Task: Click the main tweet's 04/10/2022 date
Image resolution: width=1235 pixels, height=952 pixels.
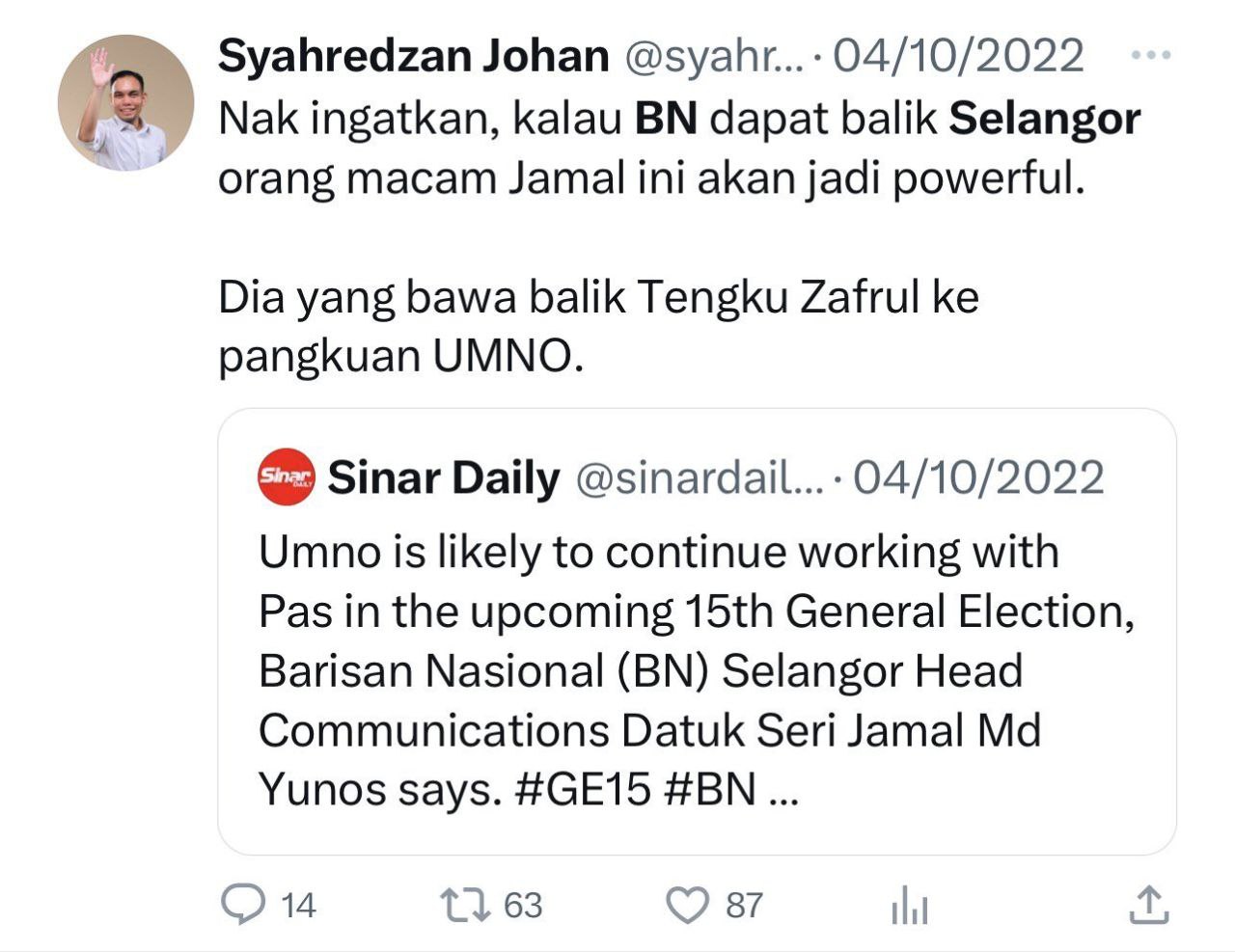Action: pos(958,56)
